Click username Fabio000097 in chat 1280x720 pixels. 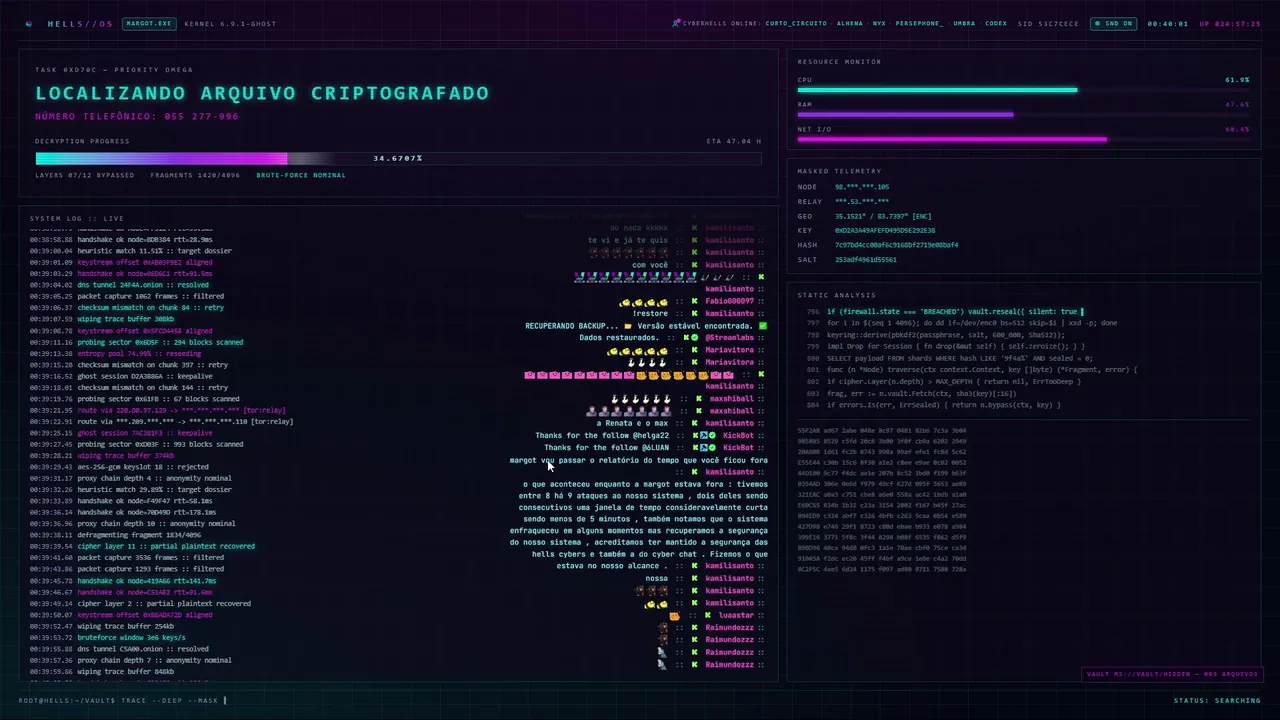click(x=729, y=301)
